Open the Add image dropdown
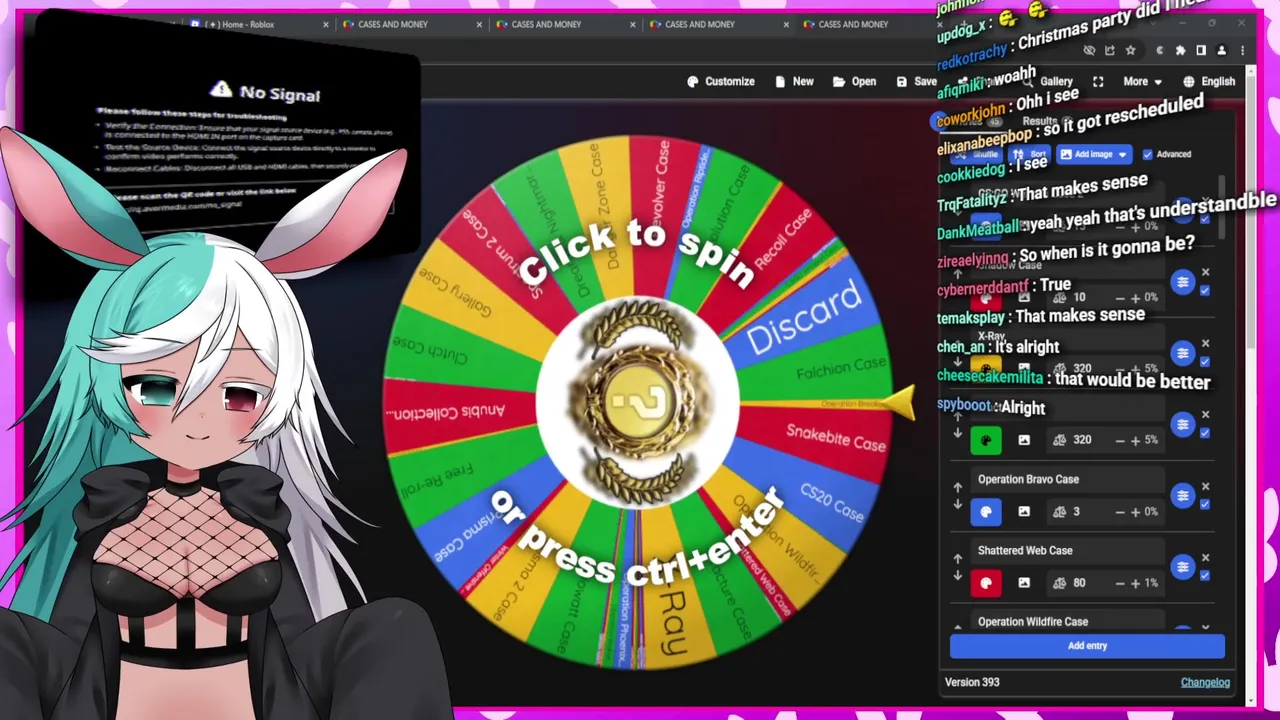The height and width of the screenshot is (720, 1280). coord(1093,154)
